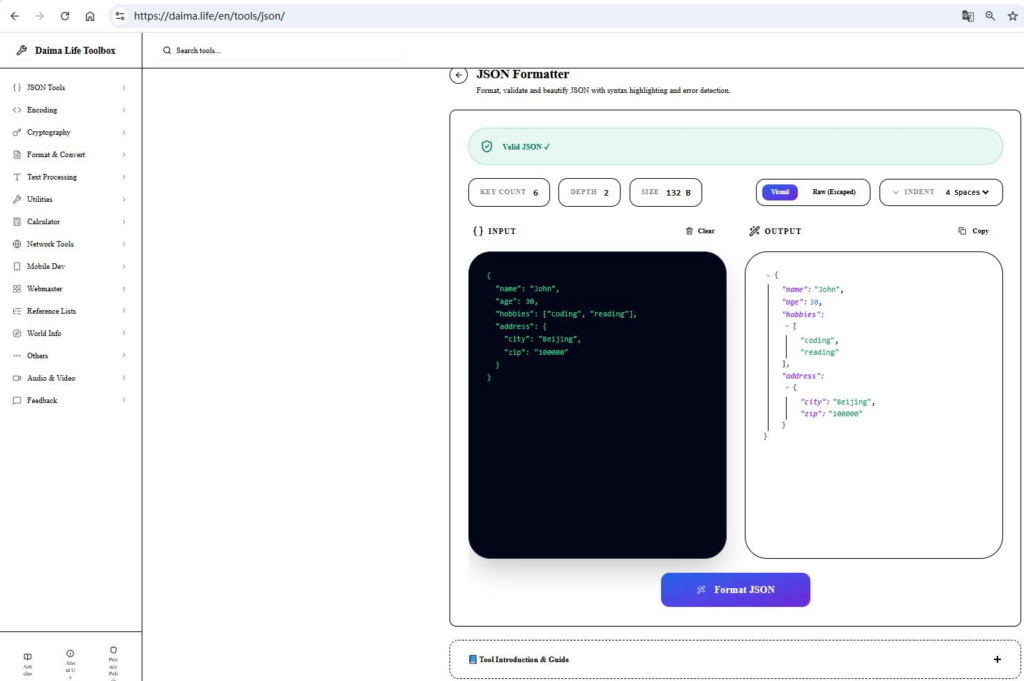Viewport: 1024px width, 681px height.
Task: Click the Reference Lists icon
Action: point(17,311)
